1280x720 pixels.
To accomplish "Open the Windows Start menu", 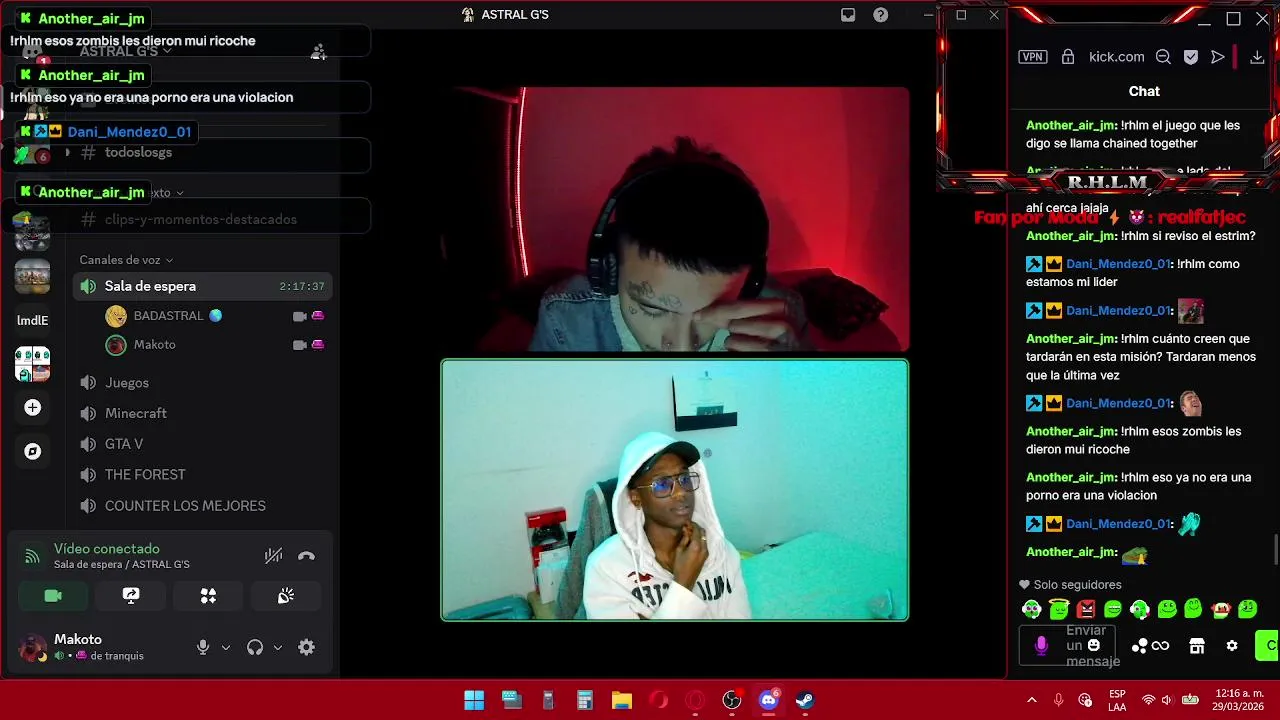I will point(474,700).
